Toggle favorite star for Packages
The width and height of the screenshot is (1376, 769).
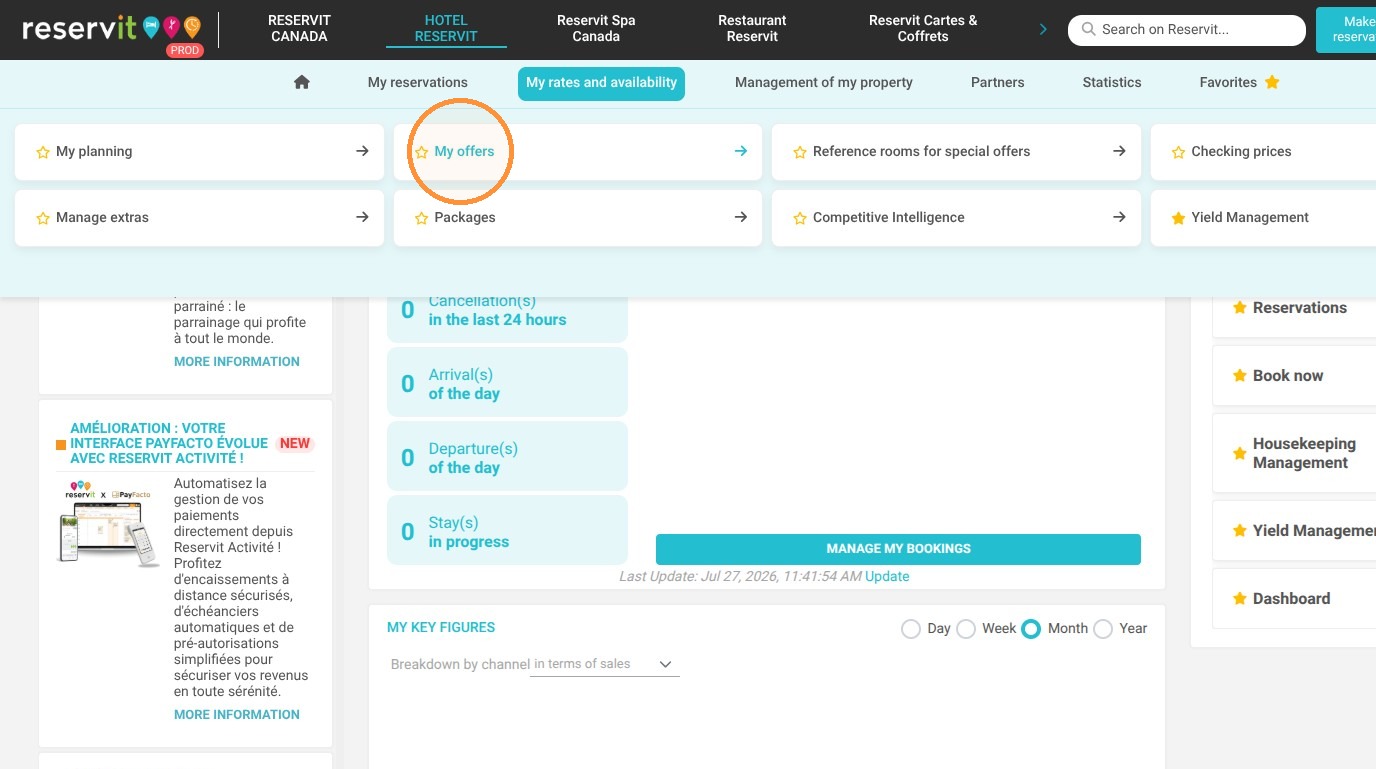coord(422,218)
